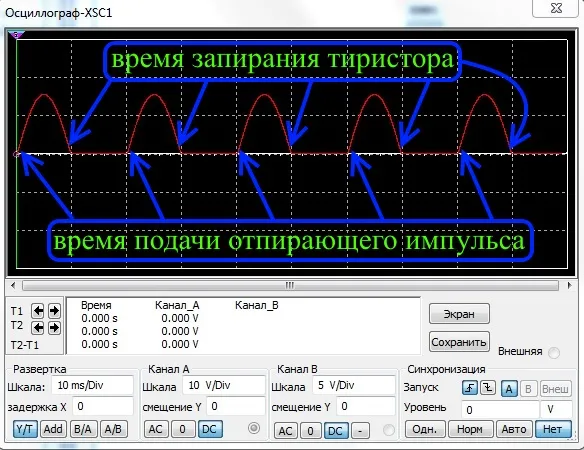The image size is (584, 450).
Task: Select Канал A radio indicator
Action: point(254,428)
